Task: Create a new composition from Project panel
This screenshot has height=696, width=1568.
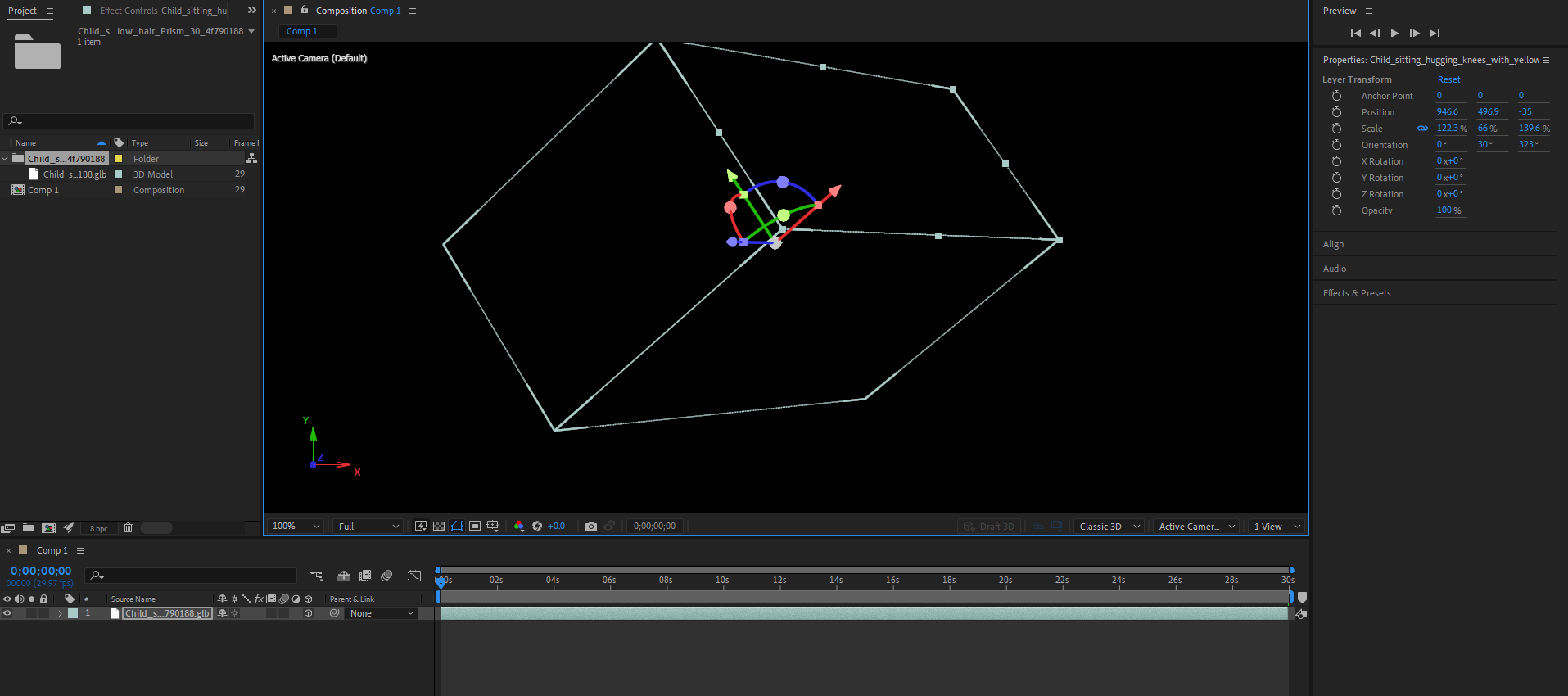Action: click(48, 528)
